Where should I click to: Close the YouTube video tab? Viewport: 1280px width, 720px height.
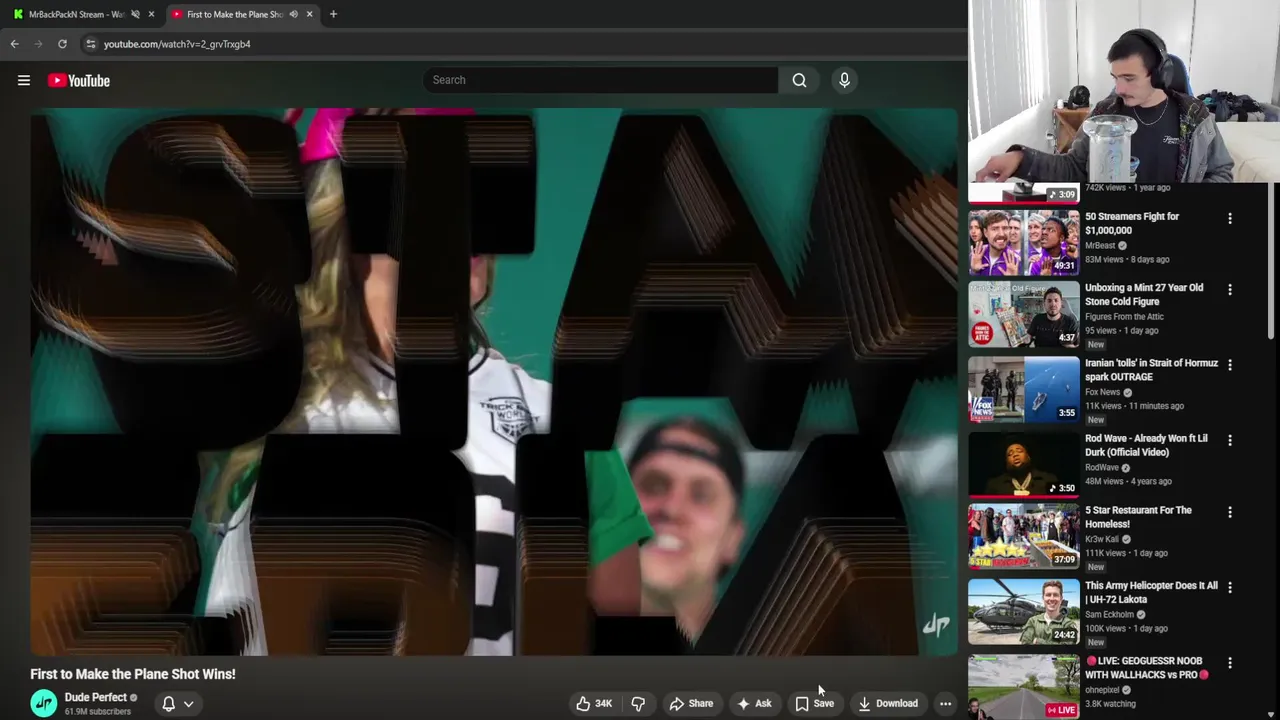tap(309, 14)
